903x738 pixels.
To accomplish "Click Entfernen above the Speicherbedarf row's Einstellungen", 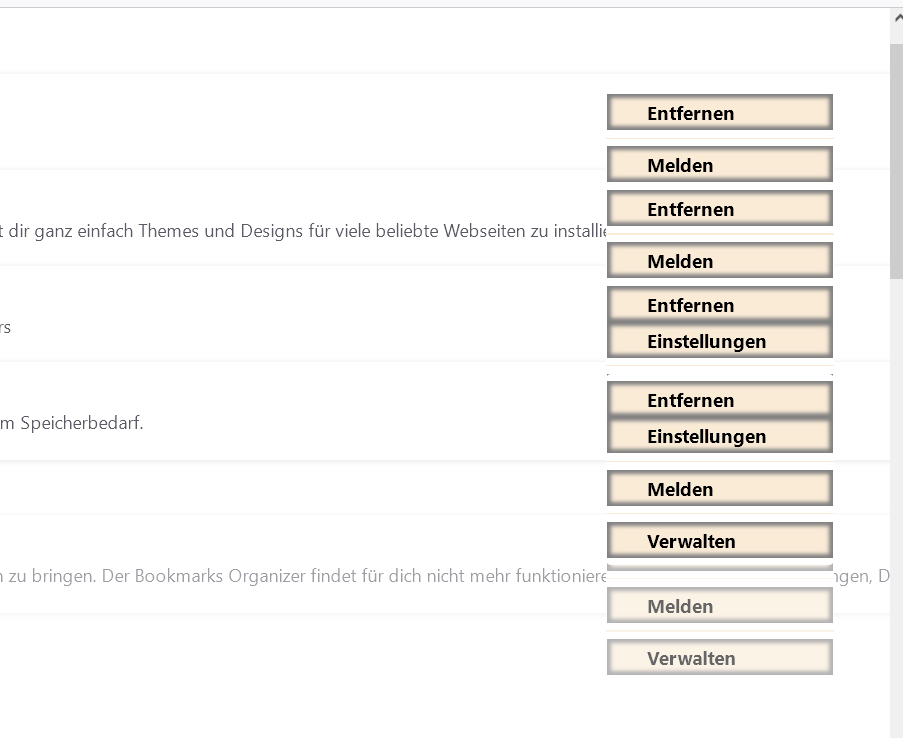I will tap(719, 400).
